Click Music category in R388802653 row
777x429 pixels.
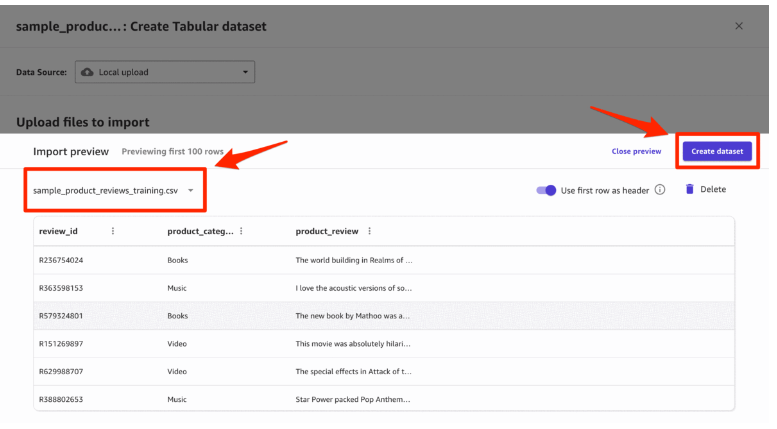point(177,399)
